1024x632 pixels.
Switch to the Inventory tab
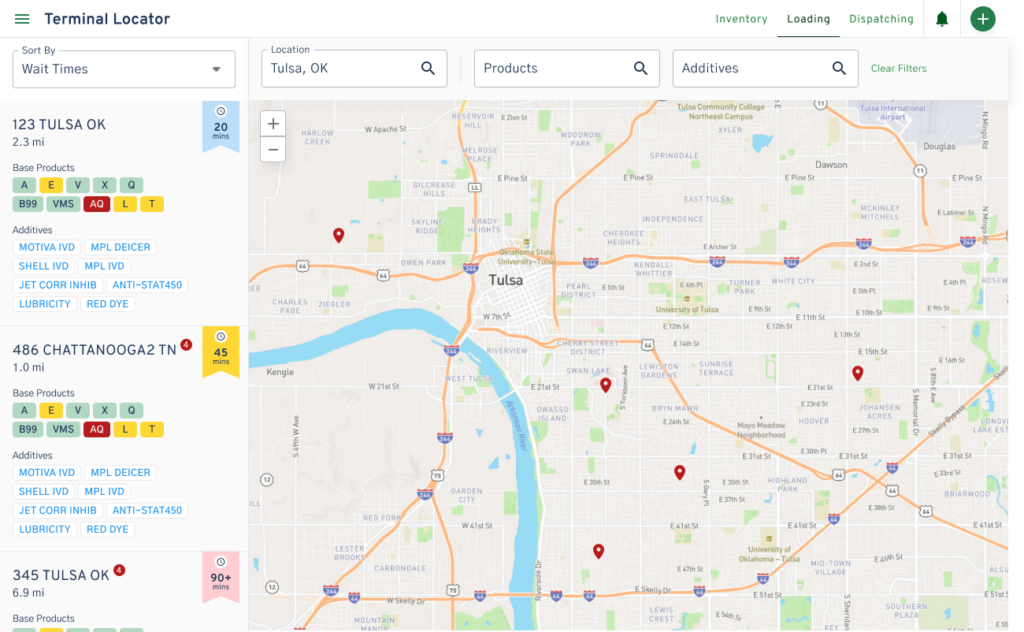pos(741,19)
